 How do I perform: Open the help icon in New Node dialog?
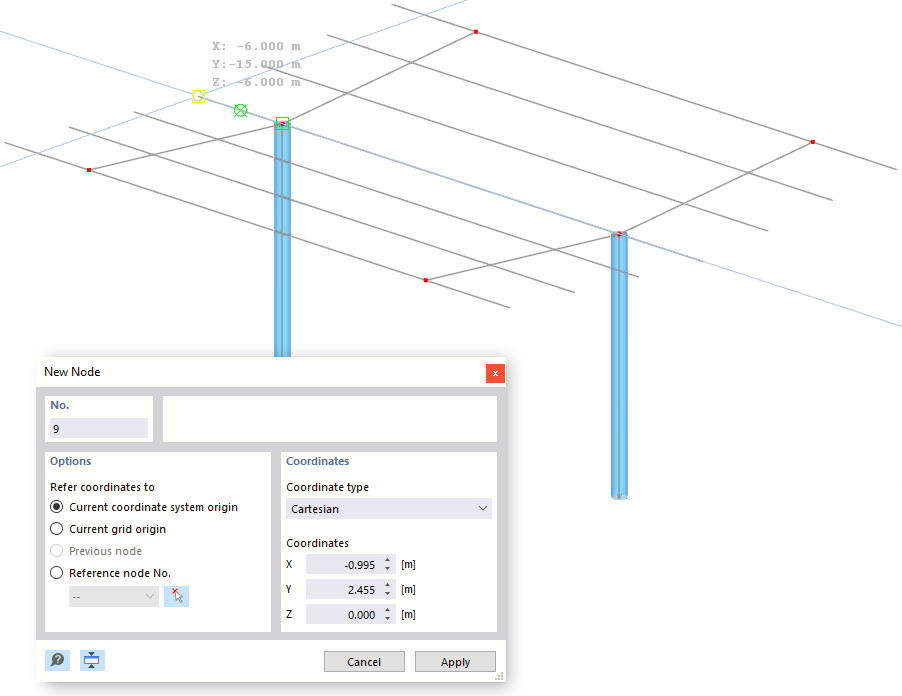58,660
